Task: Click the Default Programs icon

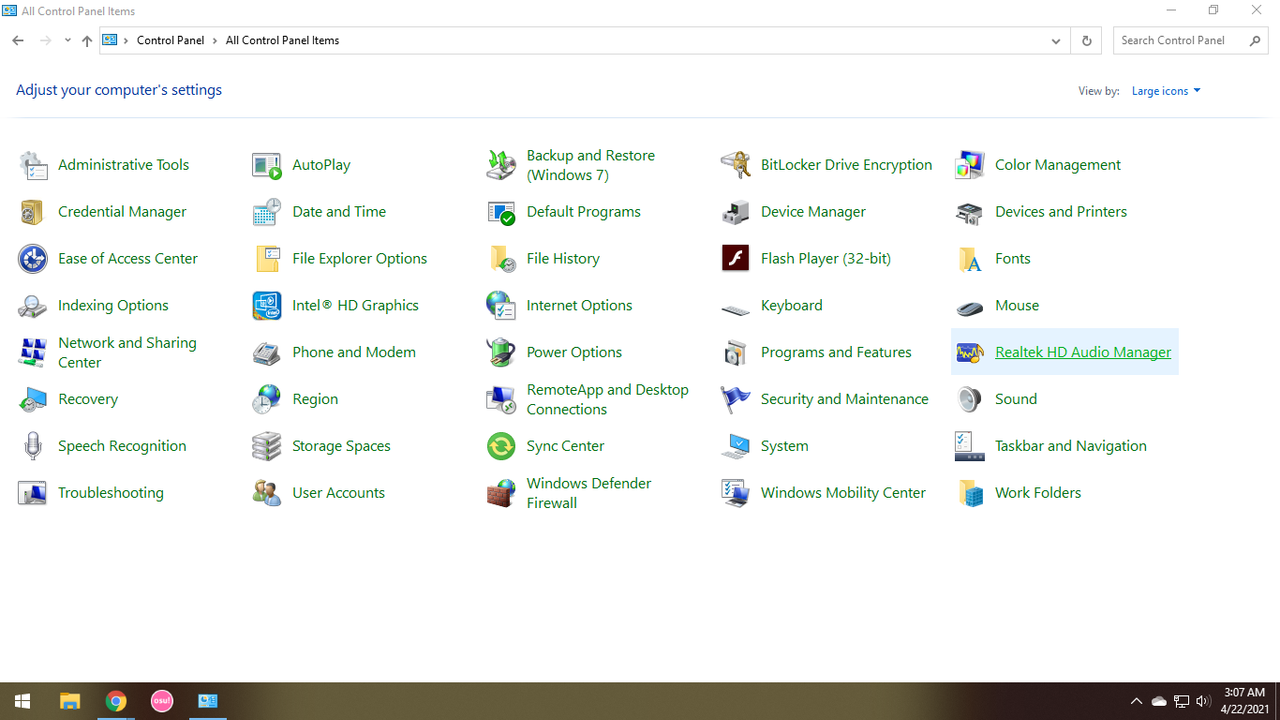Action: [501, 212]
